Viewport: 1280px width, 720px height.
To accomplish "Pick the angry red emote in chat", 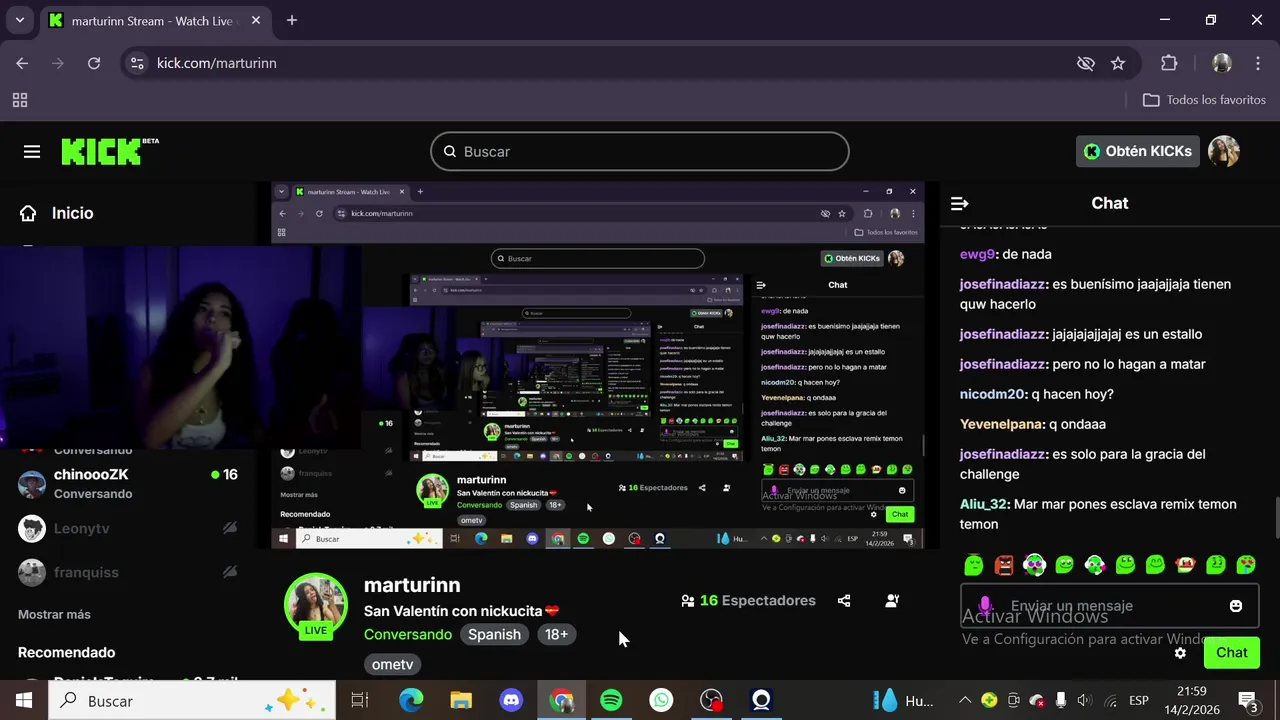I will click(1004, 565).
